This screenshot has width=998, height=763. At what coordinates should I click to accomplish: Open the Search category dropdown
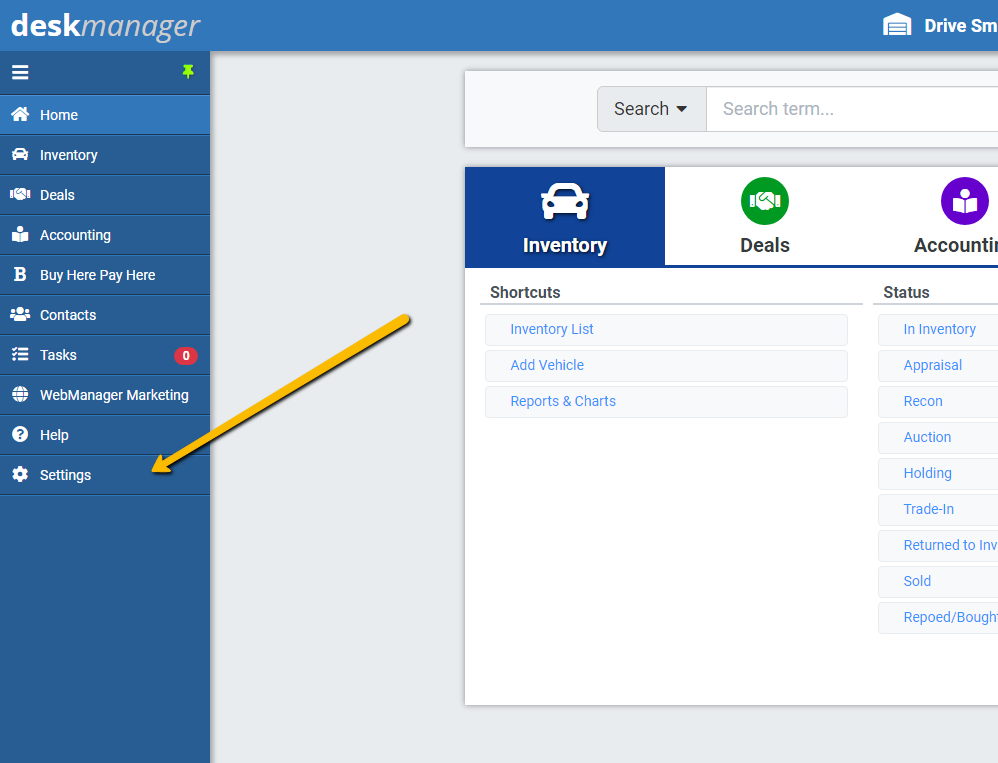click(651, 108)
